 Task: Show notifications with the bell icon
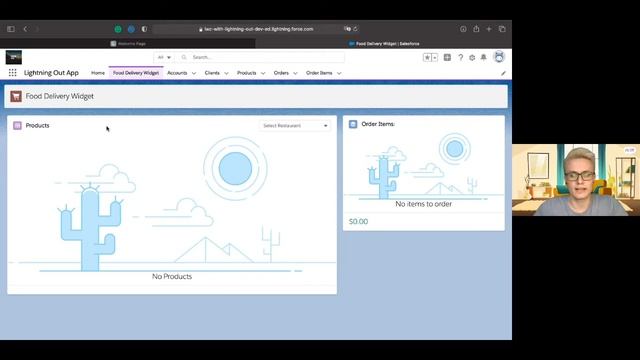[x=484, y=58]
